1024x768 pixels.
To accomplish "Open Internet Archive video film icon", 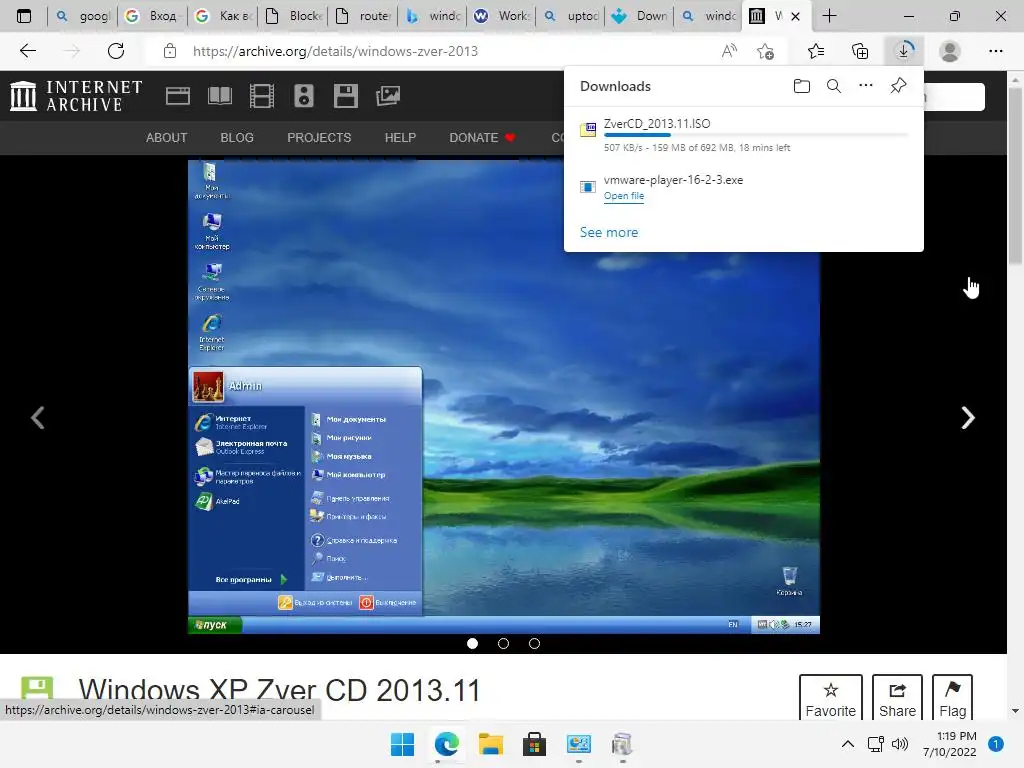I will coord(262,96).
